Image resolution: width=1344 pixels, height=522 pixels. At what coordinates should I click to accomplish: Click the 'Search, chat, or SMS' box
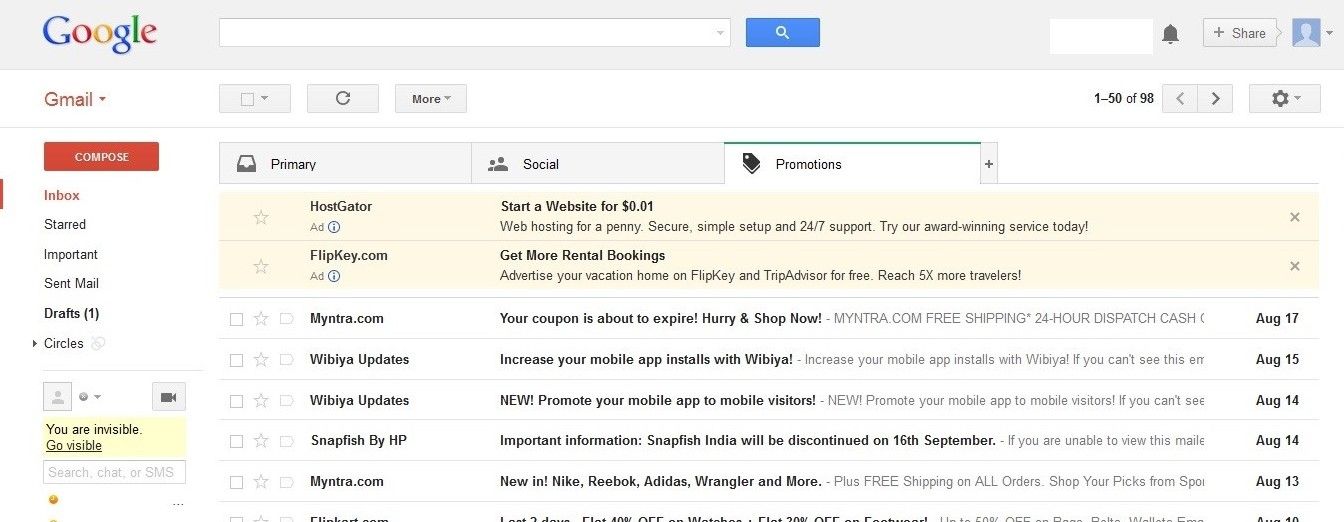point(114,472)
